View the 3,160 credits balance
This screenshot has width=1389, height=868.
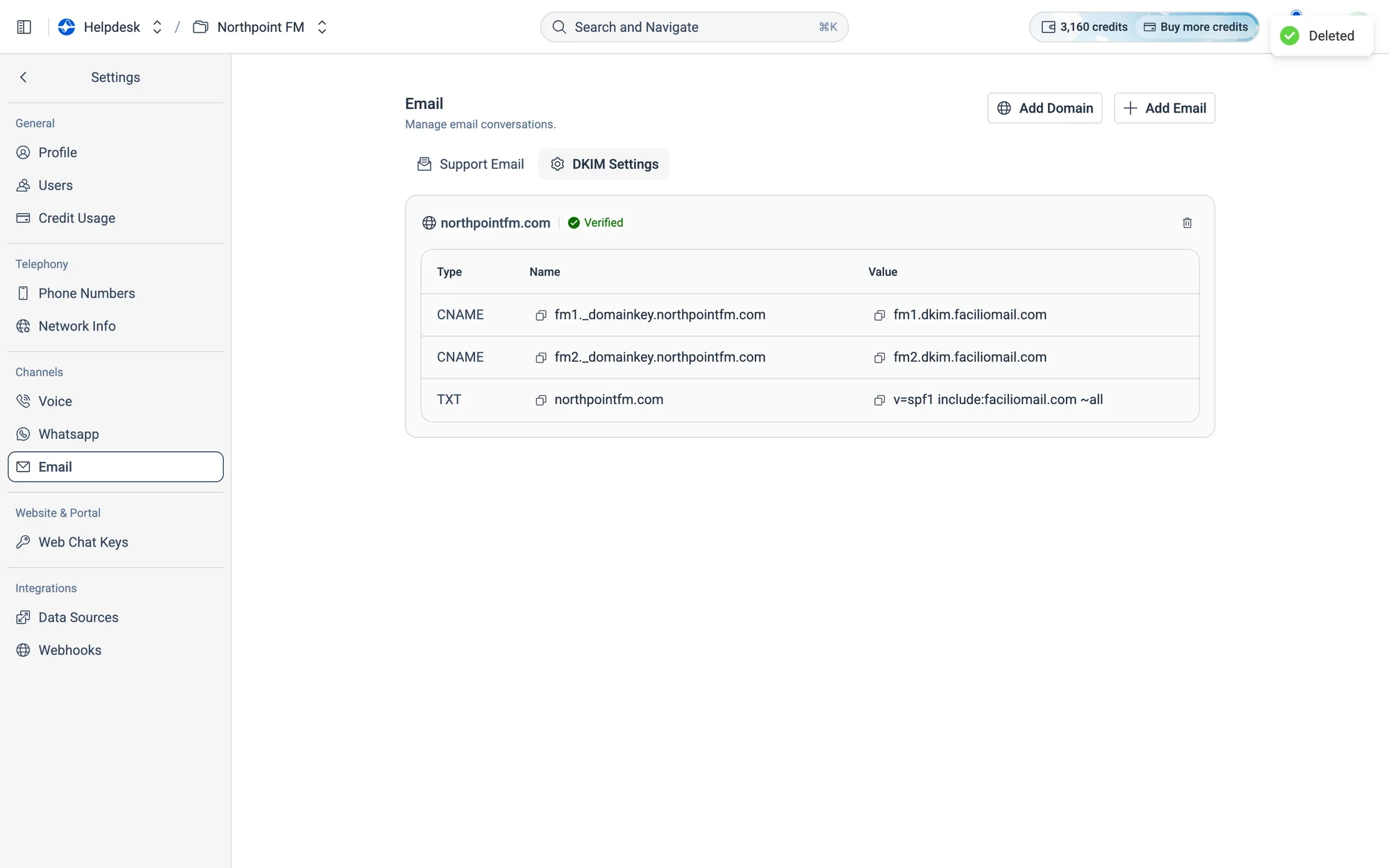(1084, 27)
